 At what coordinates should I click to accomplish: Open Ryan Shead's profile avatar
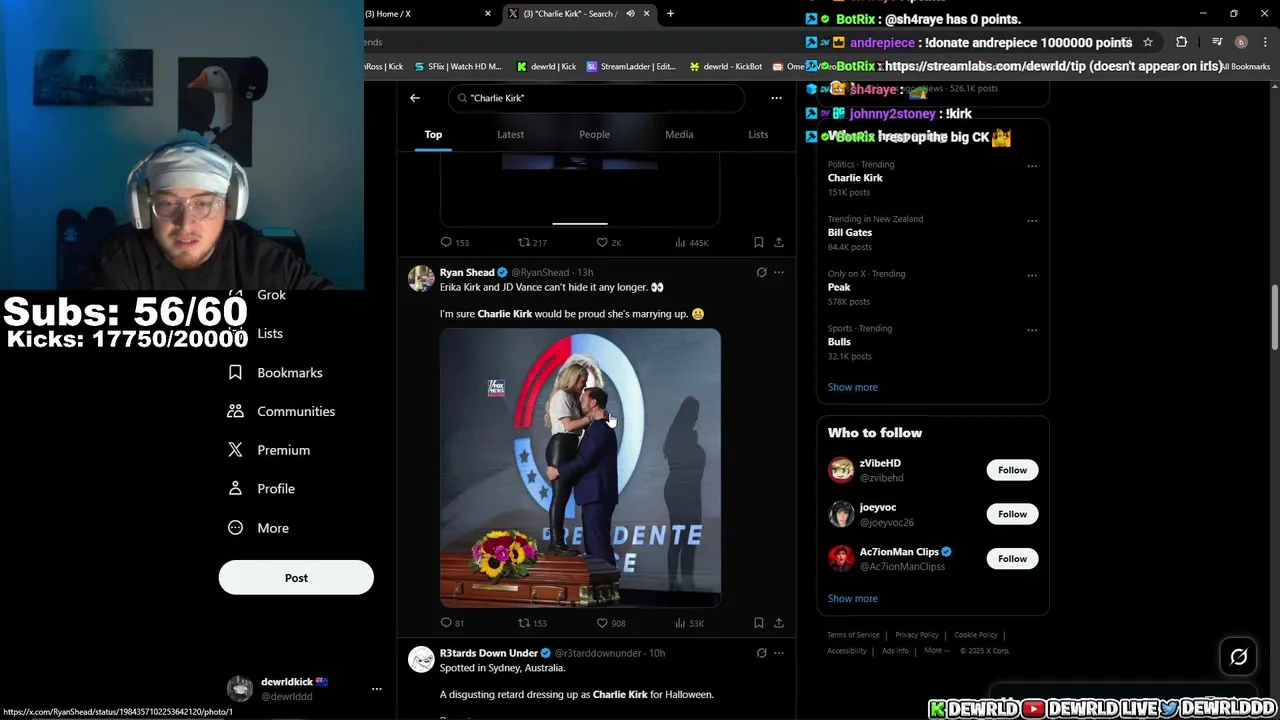[421, 278]
